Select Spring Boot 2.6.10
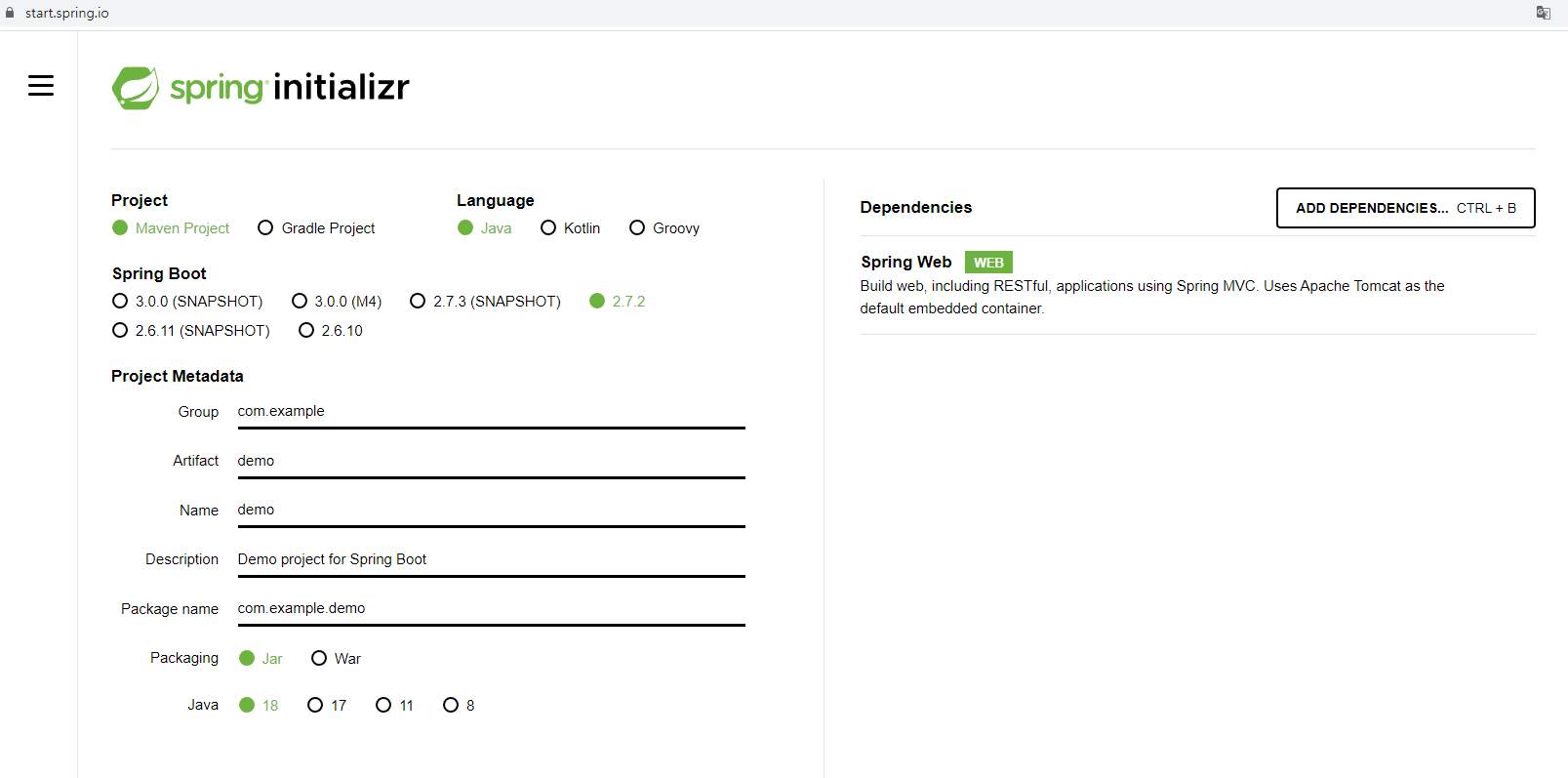Image resolution: width=1568 pixels, height=778 pixels. point(331,330)
